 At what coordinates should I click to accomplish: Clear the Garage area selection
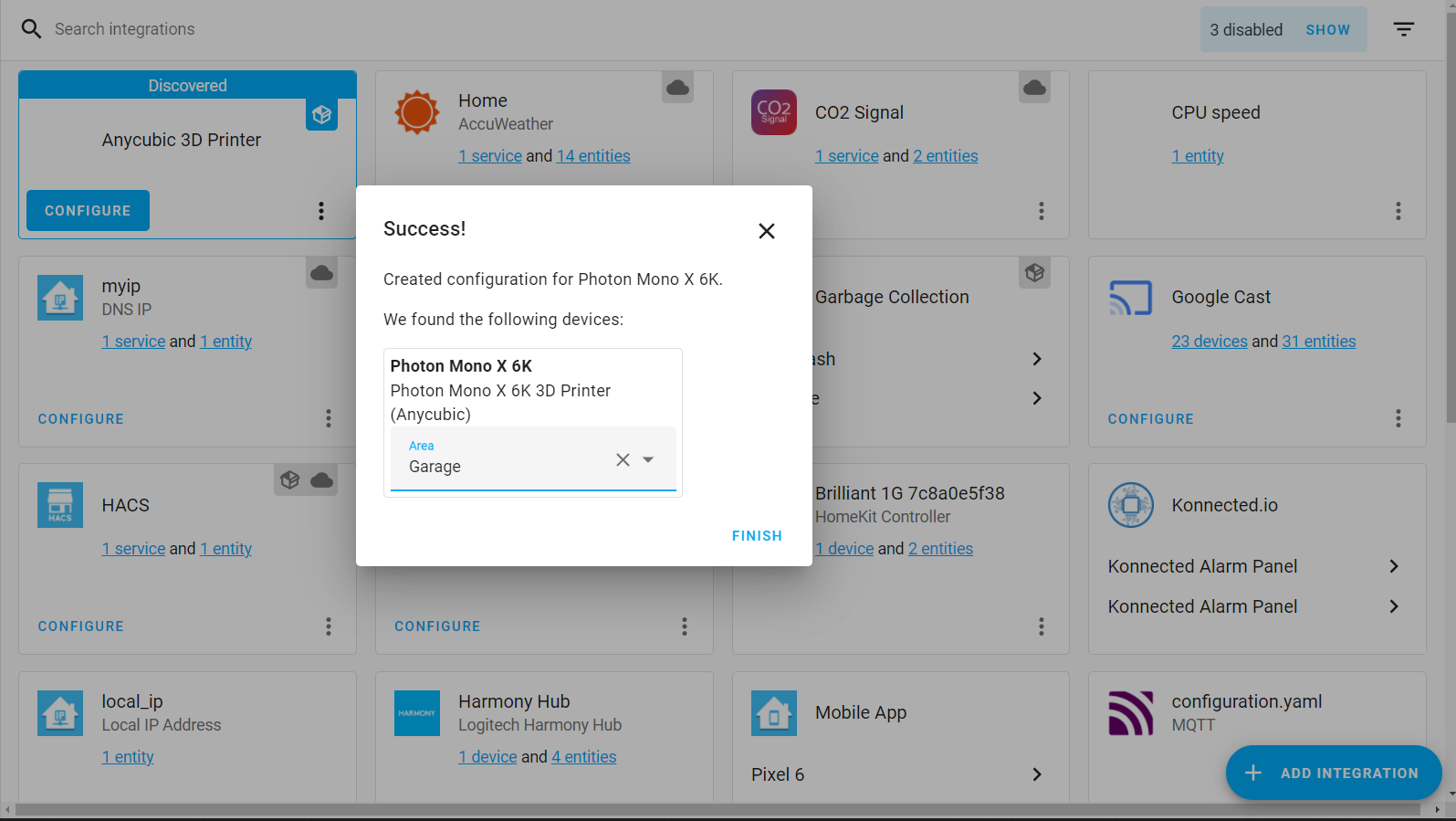tap(623, 459)
